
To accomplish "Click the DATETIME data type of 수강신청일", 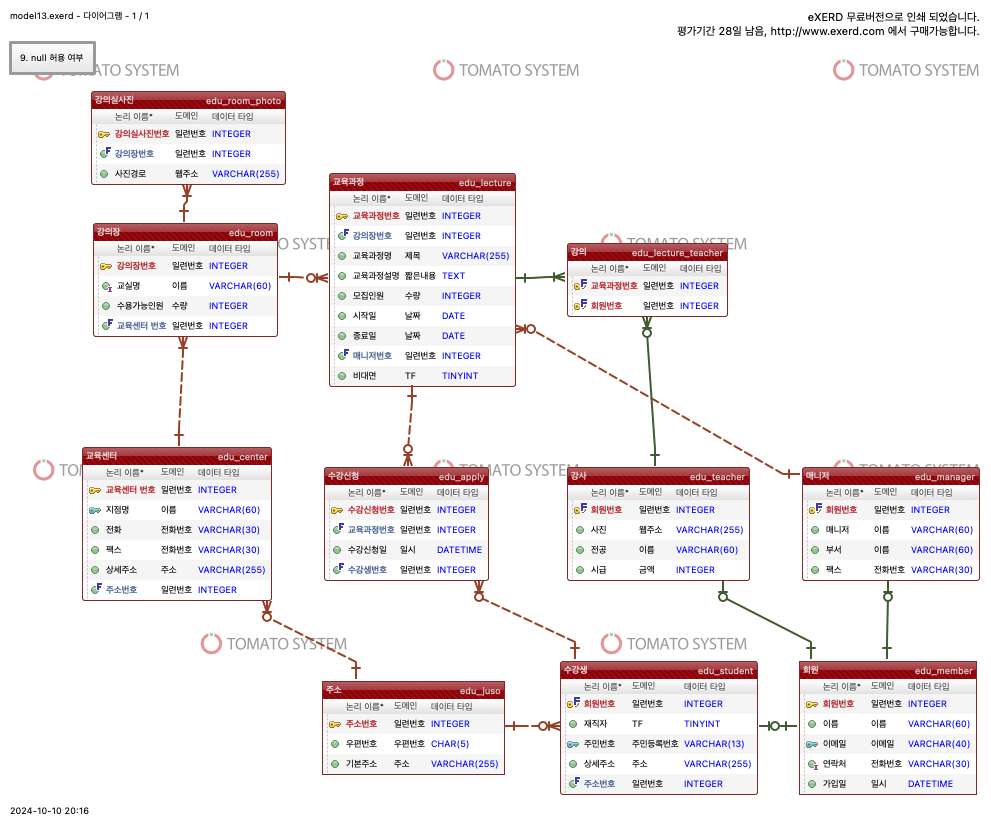I will [x=459, y=550].
